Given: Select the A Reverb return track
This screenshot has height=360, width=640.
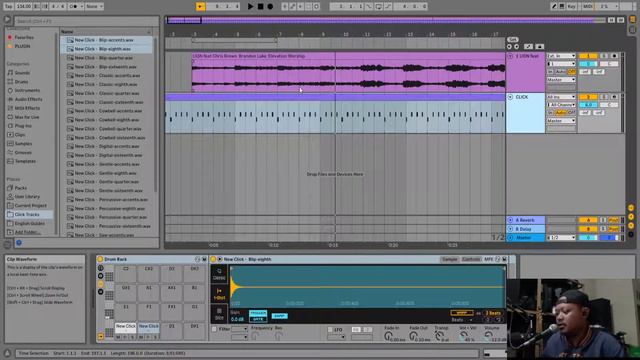Looking at the screenshot, I should (x=526, y=220).
